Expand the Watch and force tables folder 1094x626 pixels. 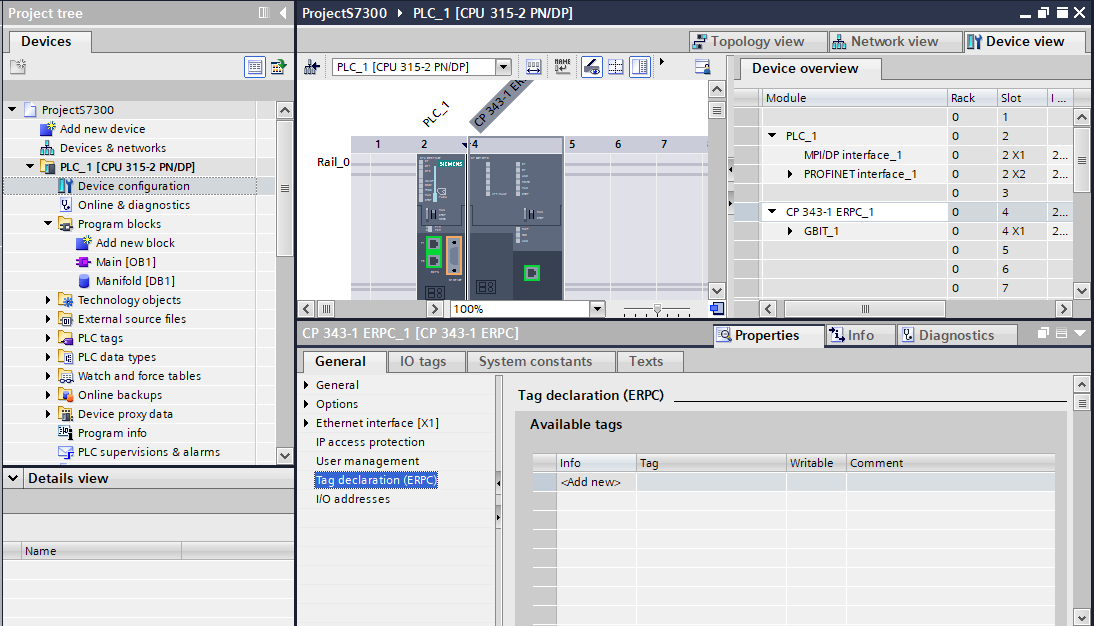tap(48, 376)
